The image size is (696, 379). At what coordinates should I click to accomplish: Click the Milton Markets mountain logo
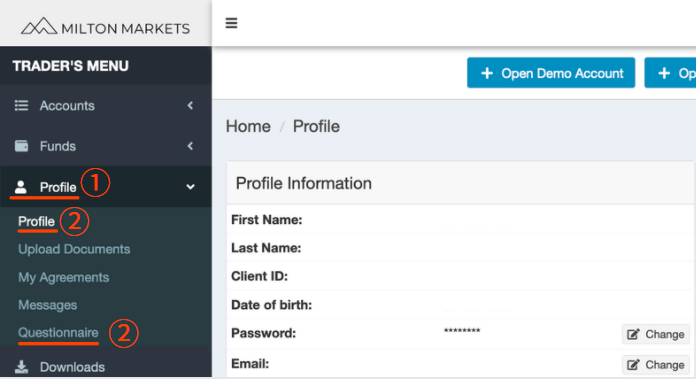39,26
